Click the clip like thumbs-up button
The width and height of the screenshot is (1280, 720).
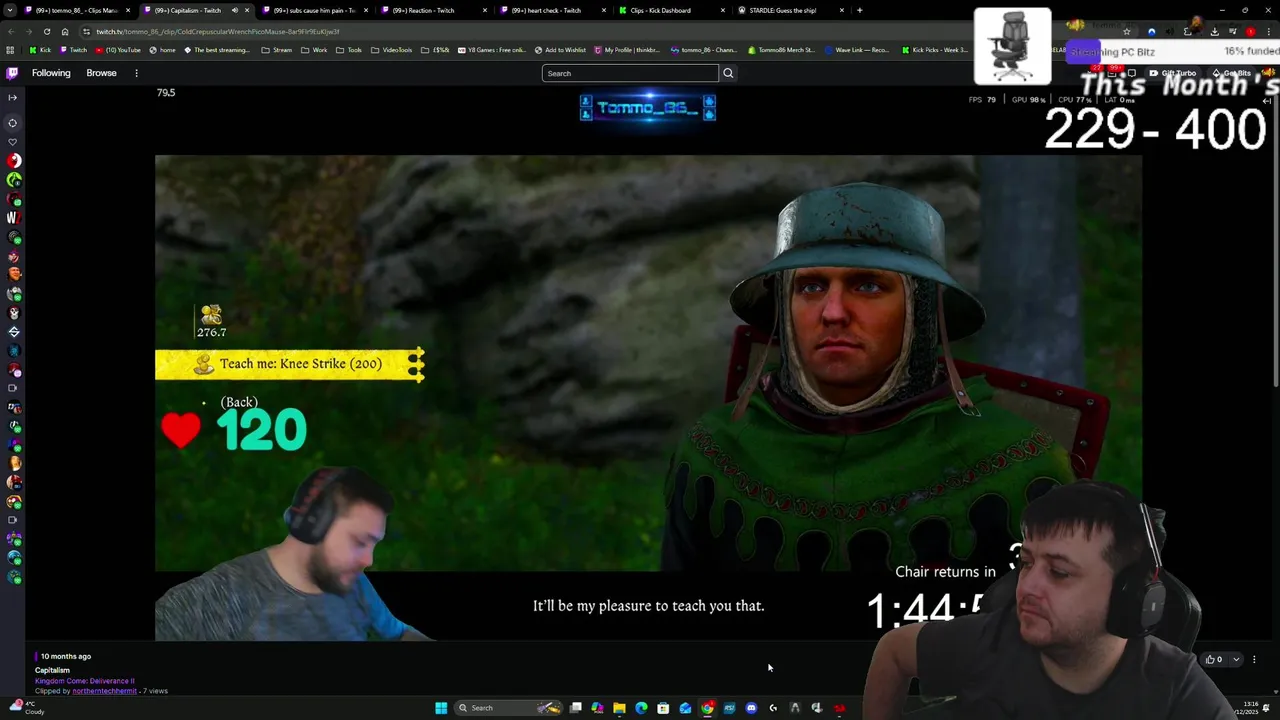click(1214, 659)
